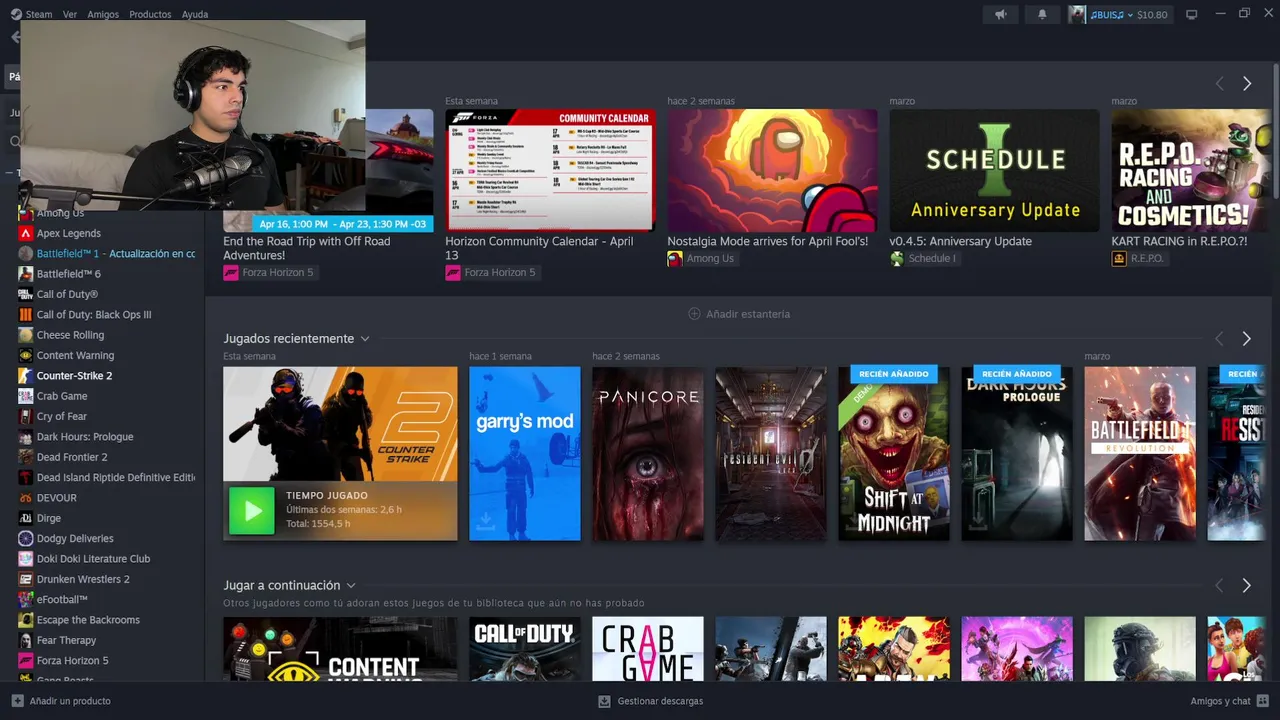Click the Content Warning sidebar icon
The height and width of the screenshot is (720, 1280).
(26, 355)
